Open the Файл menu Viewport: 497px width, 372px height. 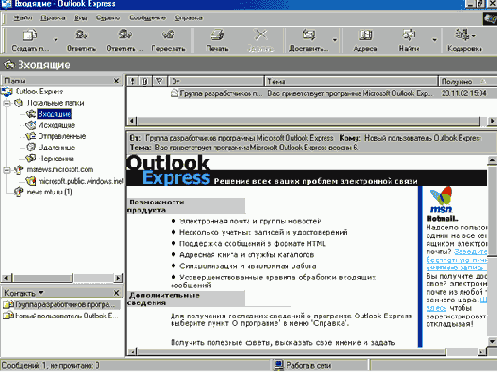tap(23, 18)
